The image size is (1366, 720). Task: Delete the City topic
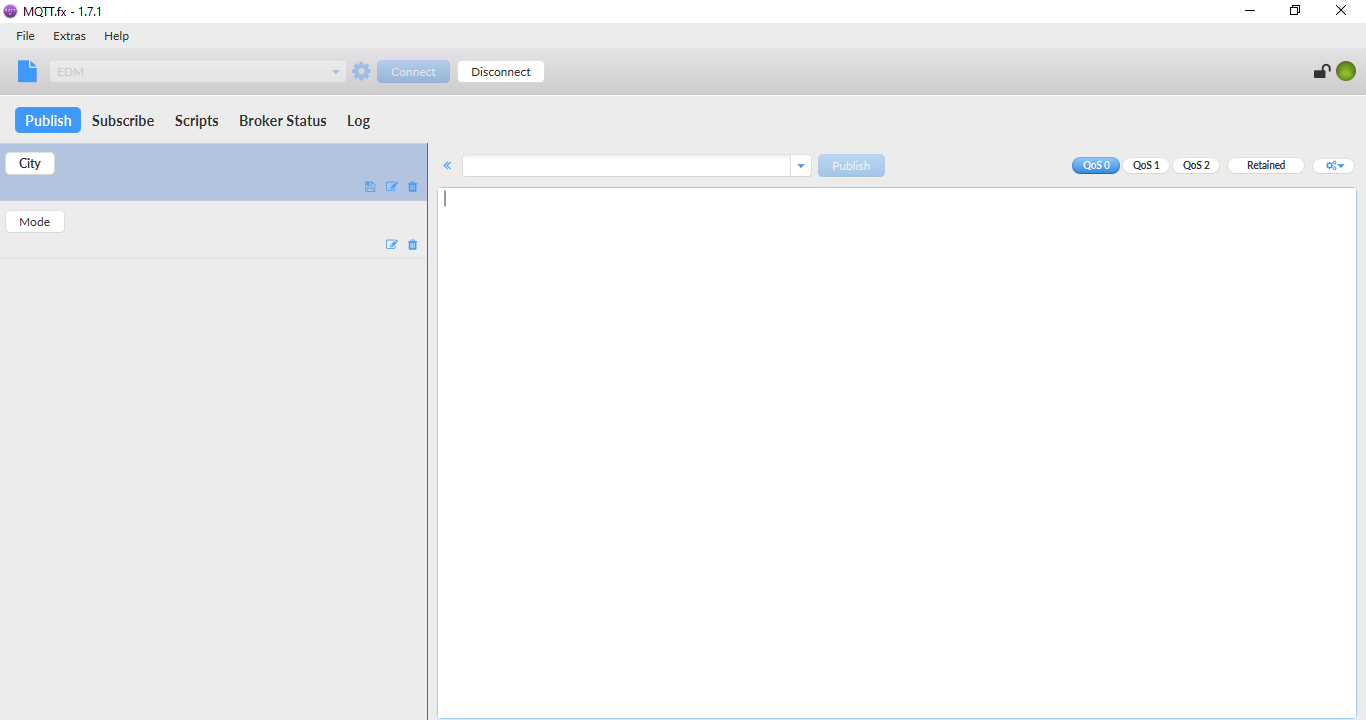tap(412, 186)
